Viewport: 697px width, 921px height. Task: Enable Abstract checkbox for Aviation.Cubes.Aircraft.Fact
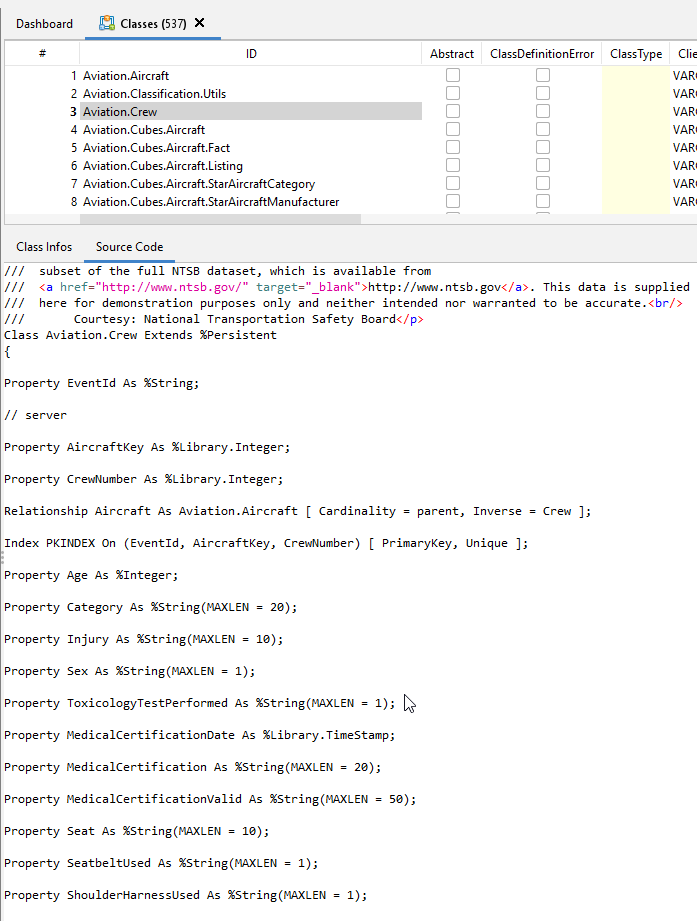point(453,148)
